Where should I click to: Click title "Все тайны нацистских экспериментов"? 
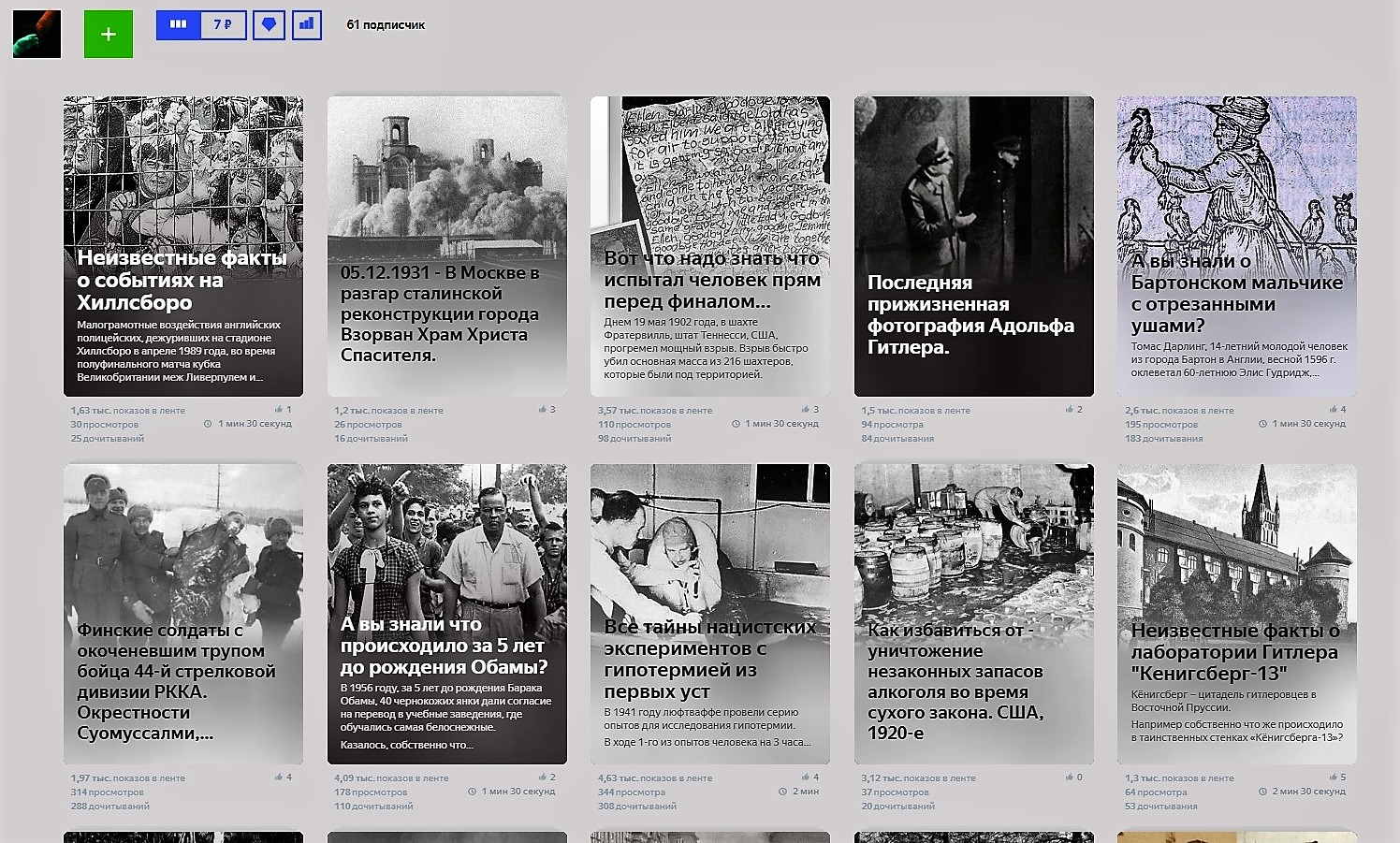[x=709, y=659]
